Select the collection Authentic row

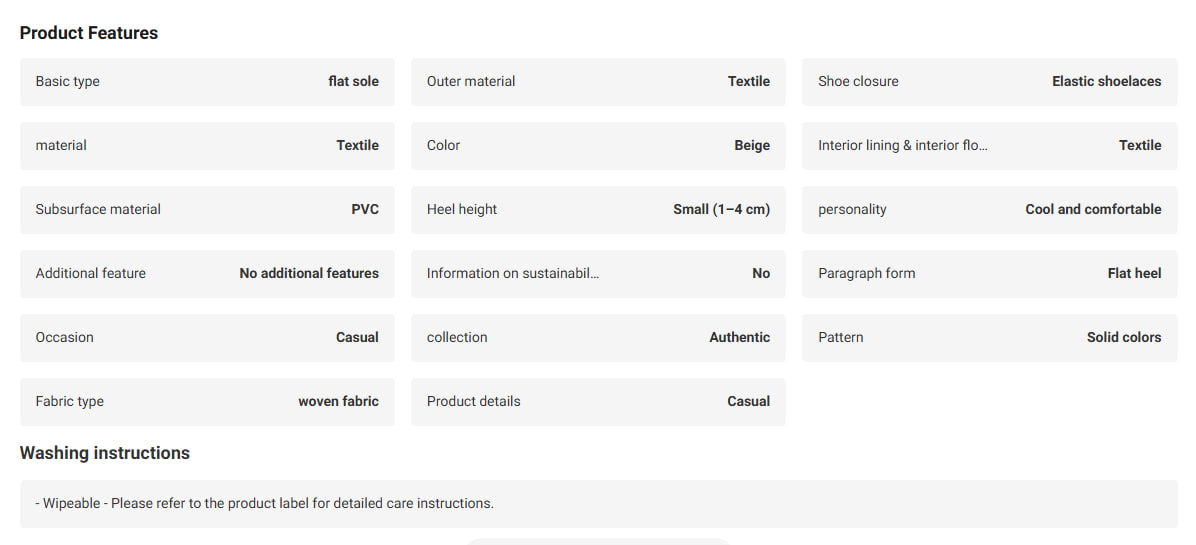click(x=598, y=338)
